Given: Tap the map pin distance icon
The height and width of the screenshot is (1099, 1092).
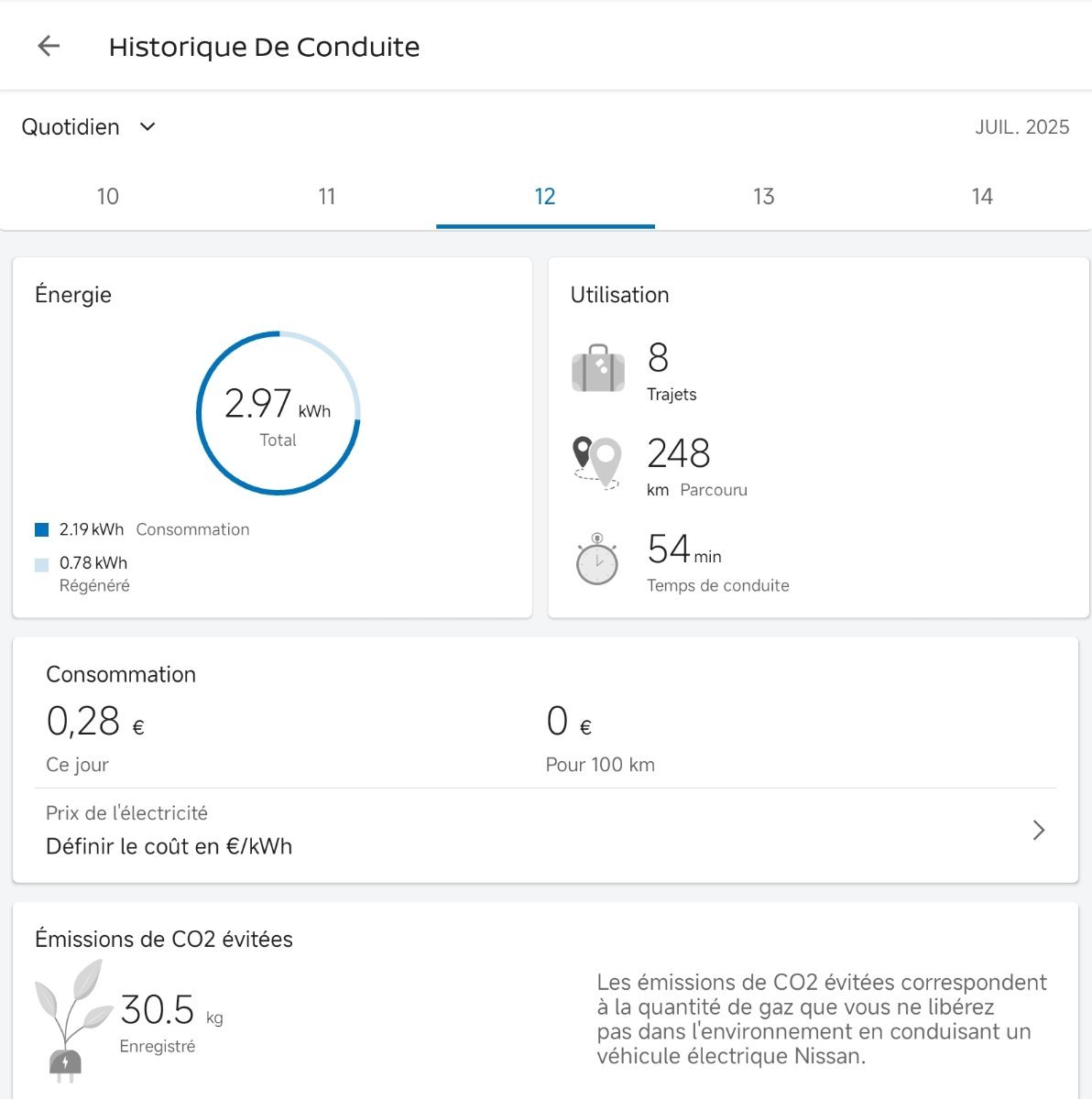Looking at the screenshot, I should 597,462.
